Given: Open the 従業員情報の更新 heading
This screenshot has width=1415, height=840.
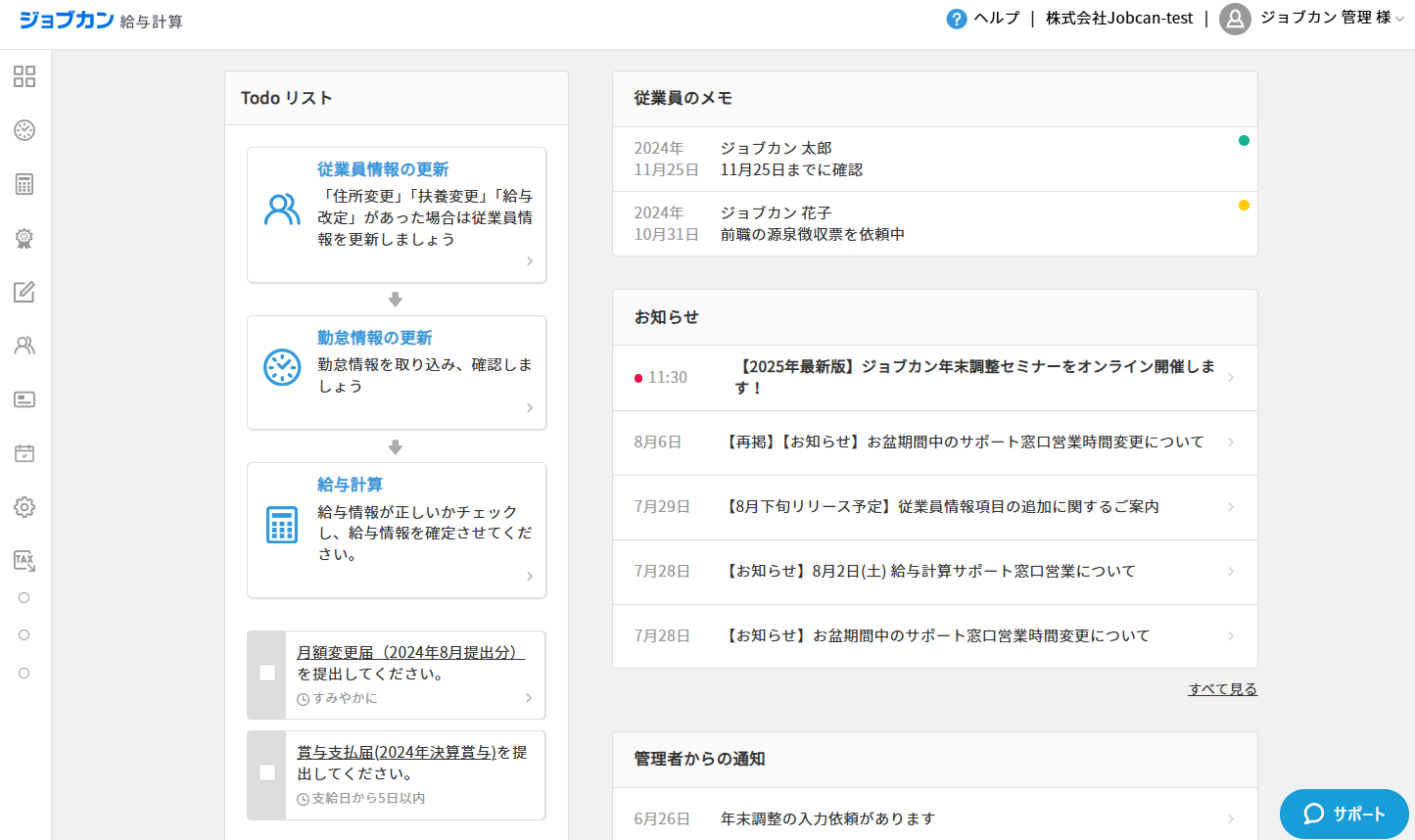Looking at the screenshot, I should point(383,169).
